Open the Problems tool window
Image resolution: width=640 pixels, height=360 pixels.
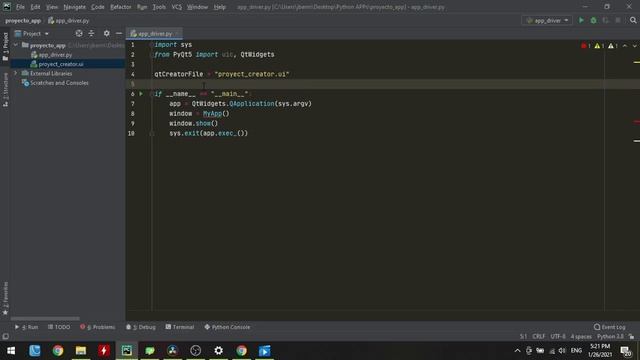[x=98, y=327]
